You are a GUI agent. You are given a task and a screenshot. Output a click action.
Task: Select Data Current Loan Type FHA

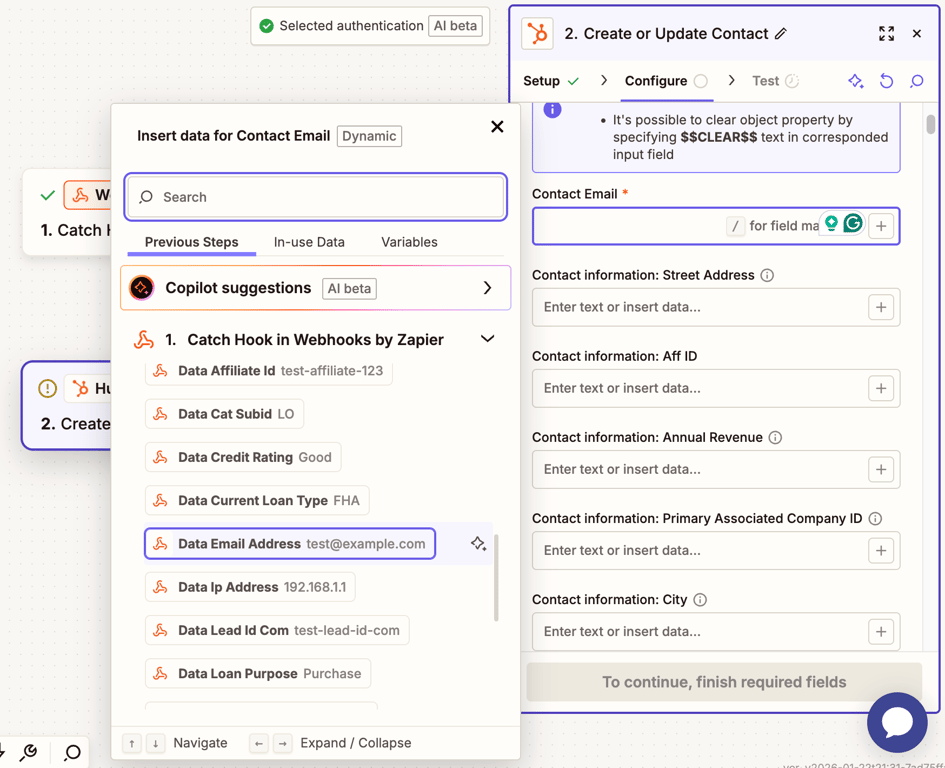pos(257,501)
